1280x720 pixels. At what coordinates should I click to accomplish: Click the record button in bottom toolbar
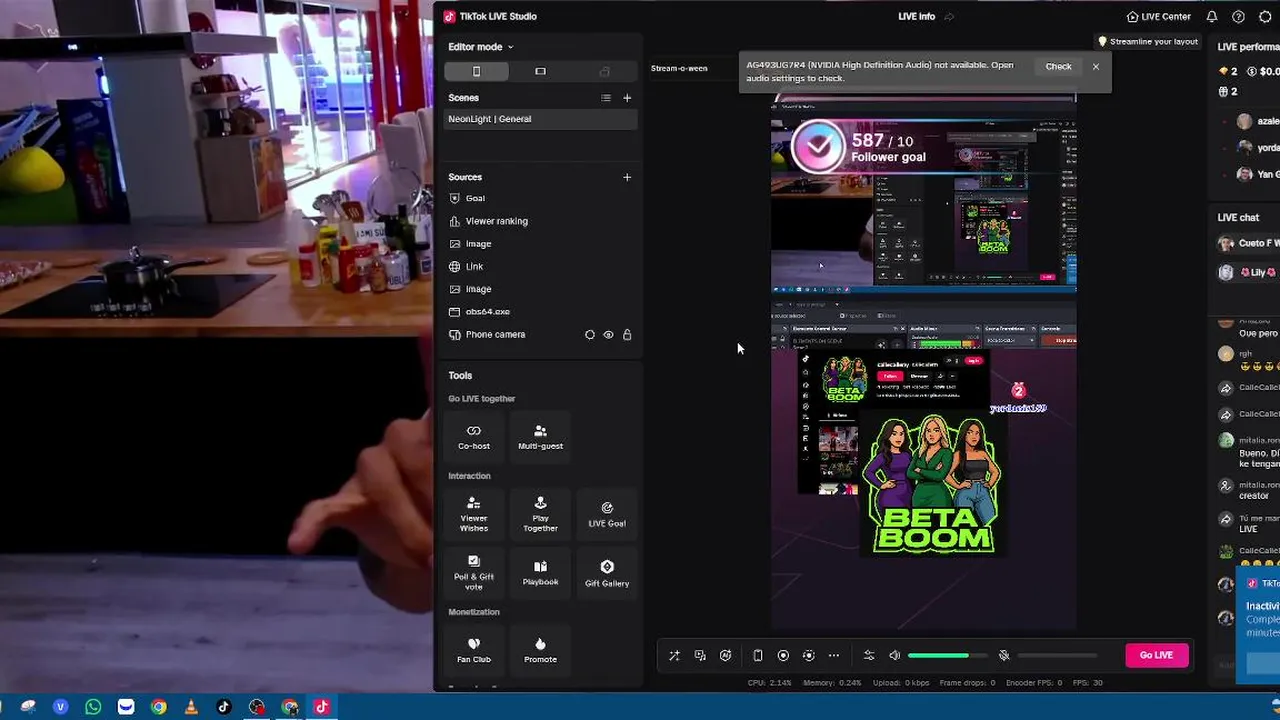[783, 656]
